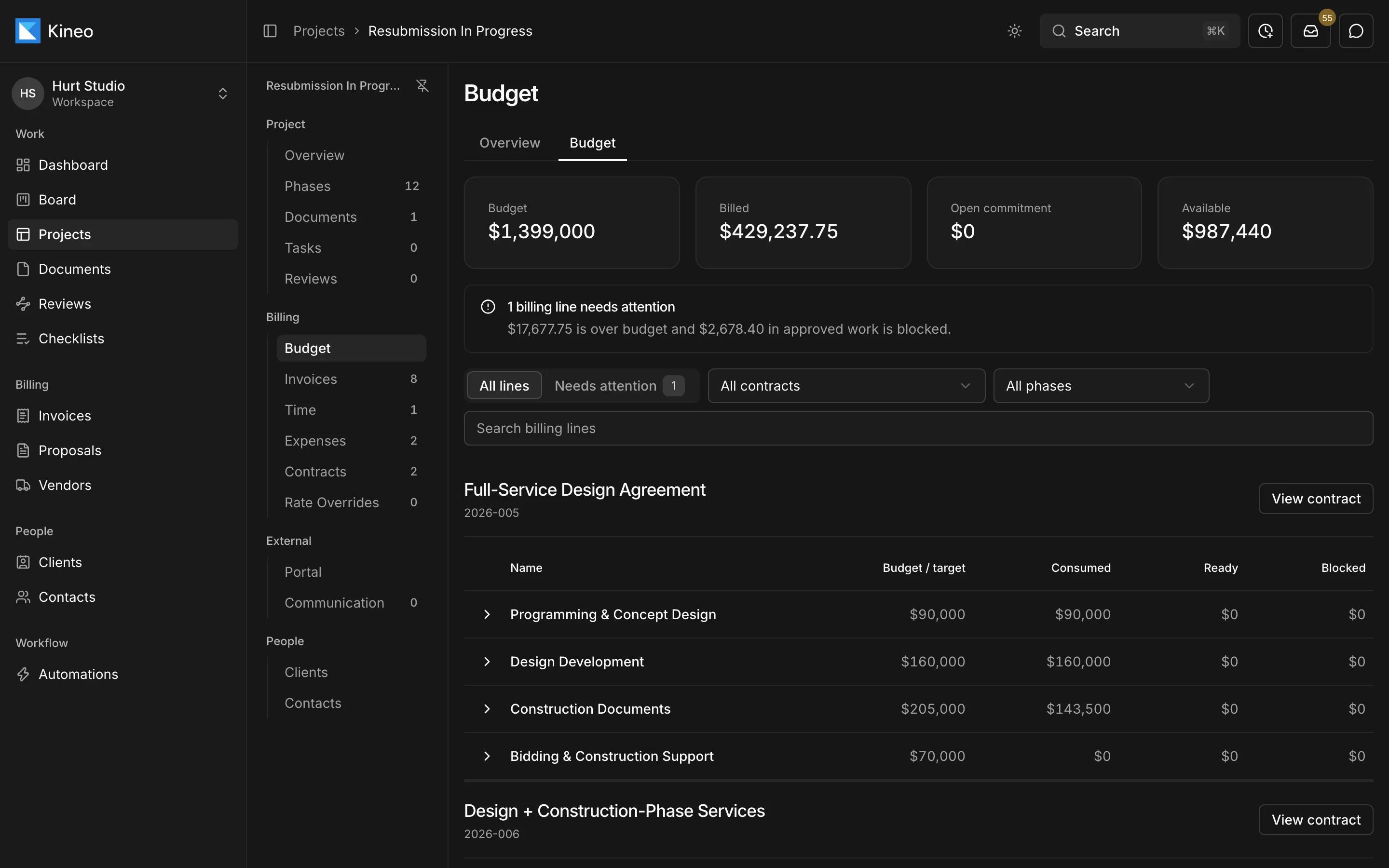Select the Budget tab
The image size is (1389, 868).
click(592, 143)
